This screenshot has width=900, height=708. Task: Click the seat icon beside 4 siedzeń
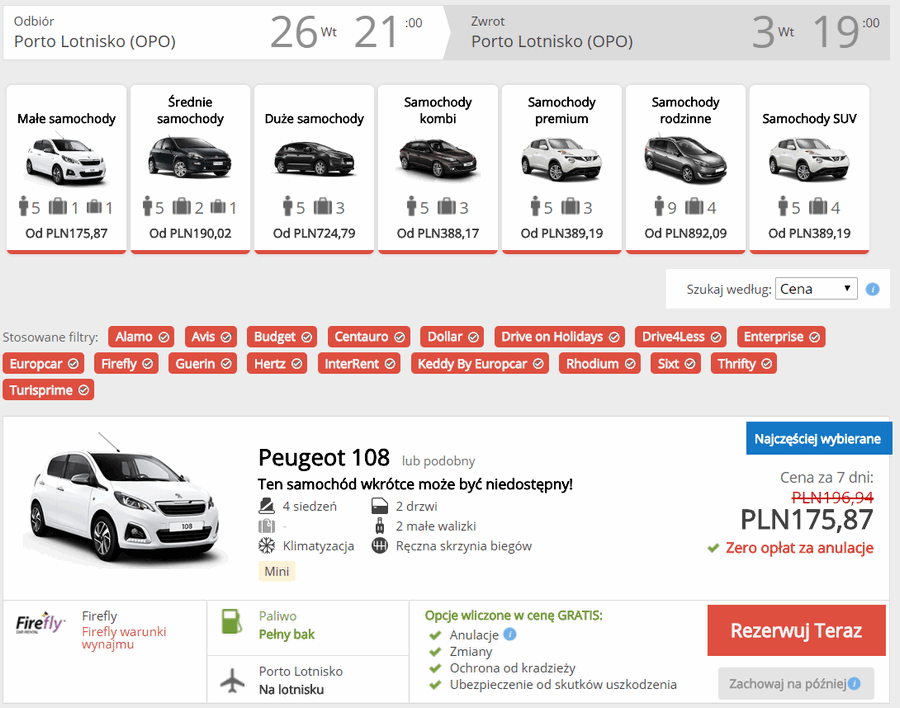click(x=266, y=506)
